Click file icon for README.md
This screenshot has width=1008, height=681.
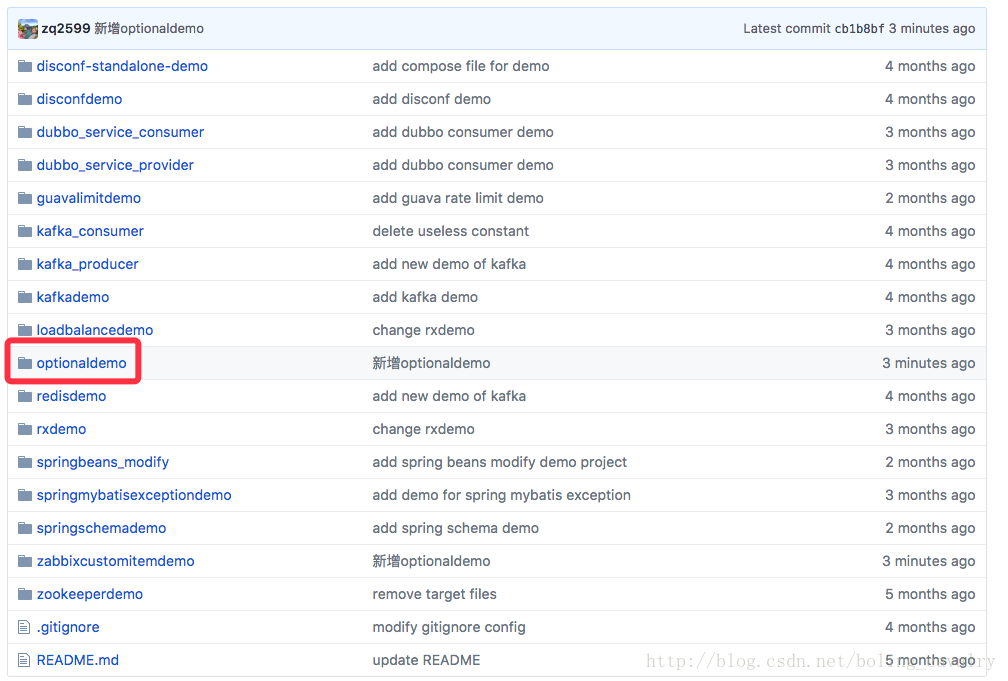point(24,660)
